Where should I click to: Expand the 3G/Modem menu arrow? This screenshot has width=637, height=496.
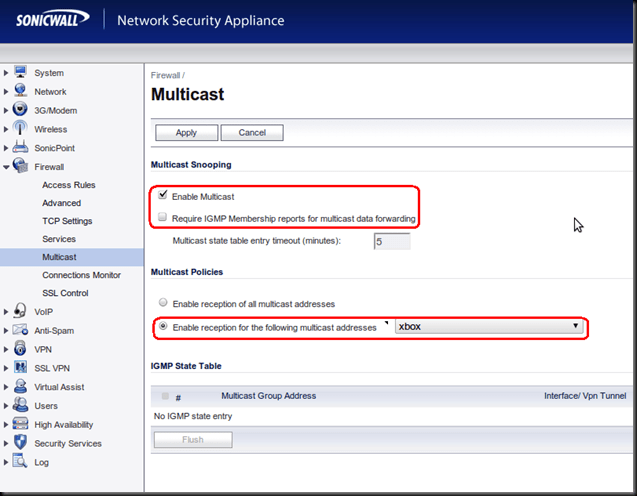pos(6,110)
